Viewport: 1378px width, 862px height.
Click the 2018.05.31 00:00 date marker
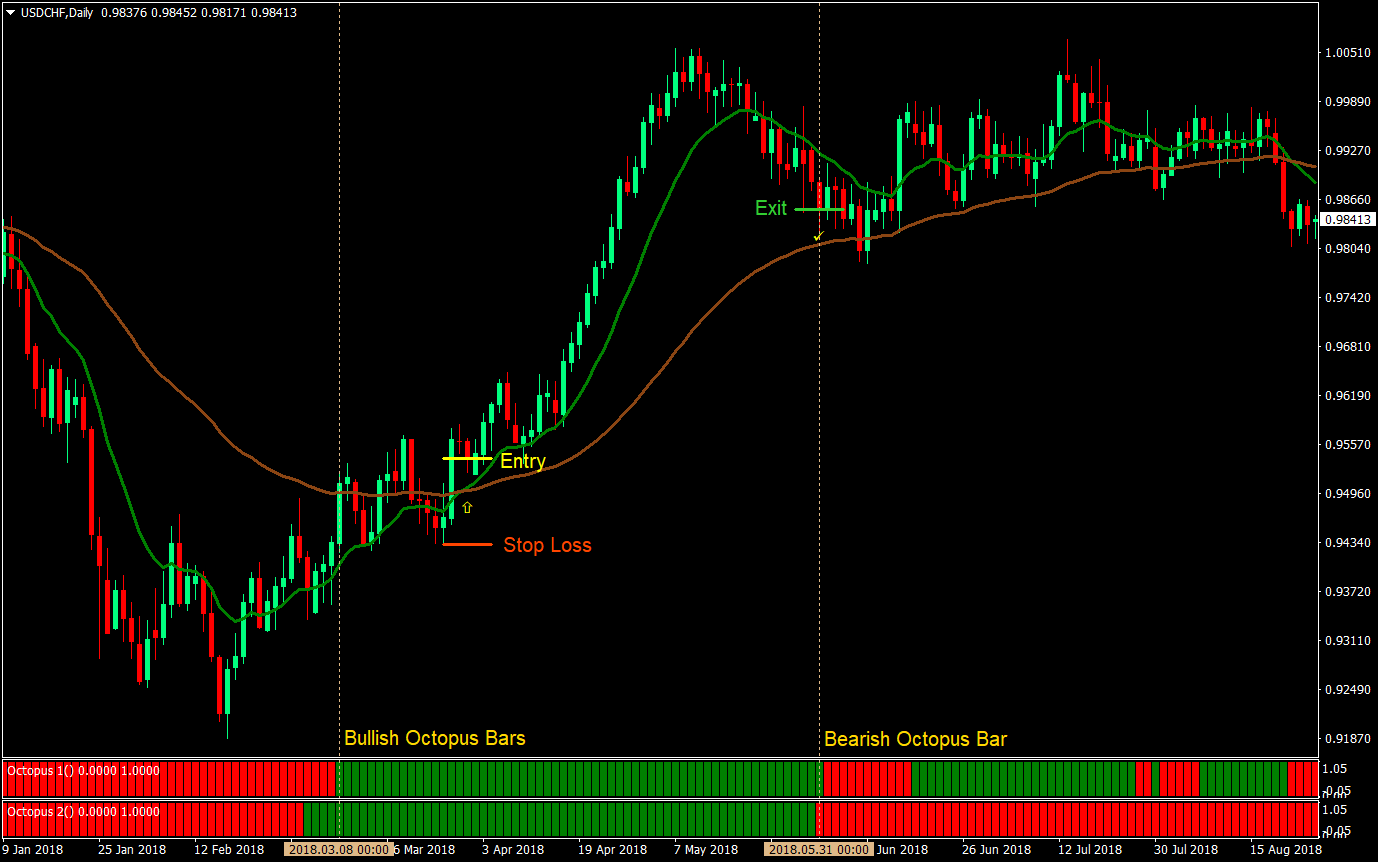[817, 849]
